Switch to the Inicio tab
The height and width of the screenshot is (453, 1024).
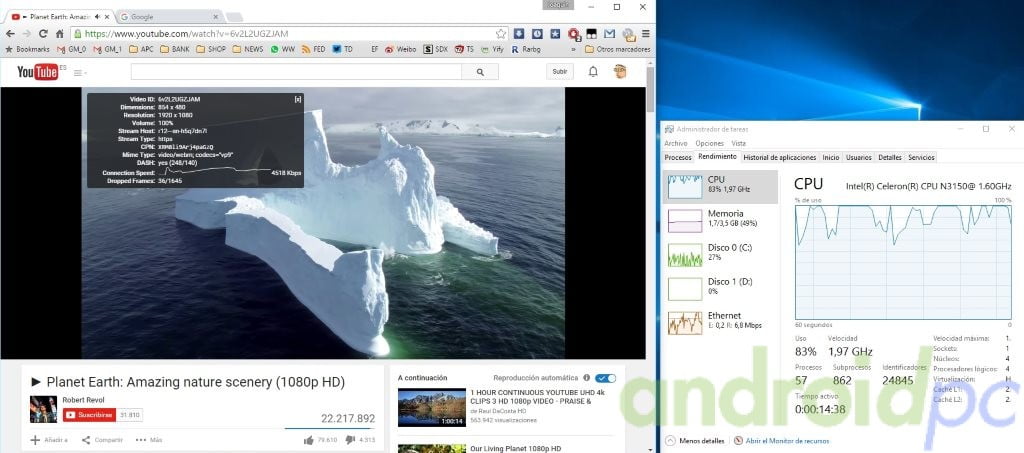tap(831, 157)
